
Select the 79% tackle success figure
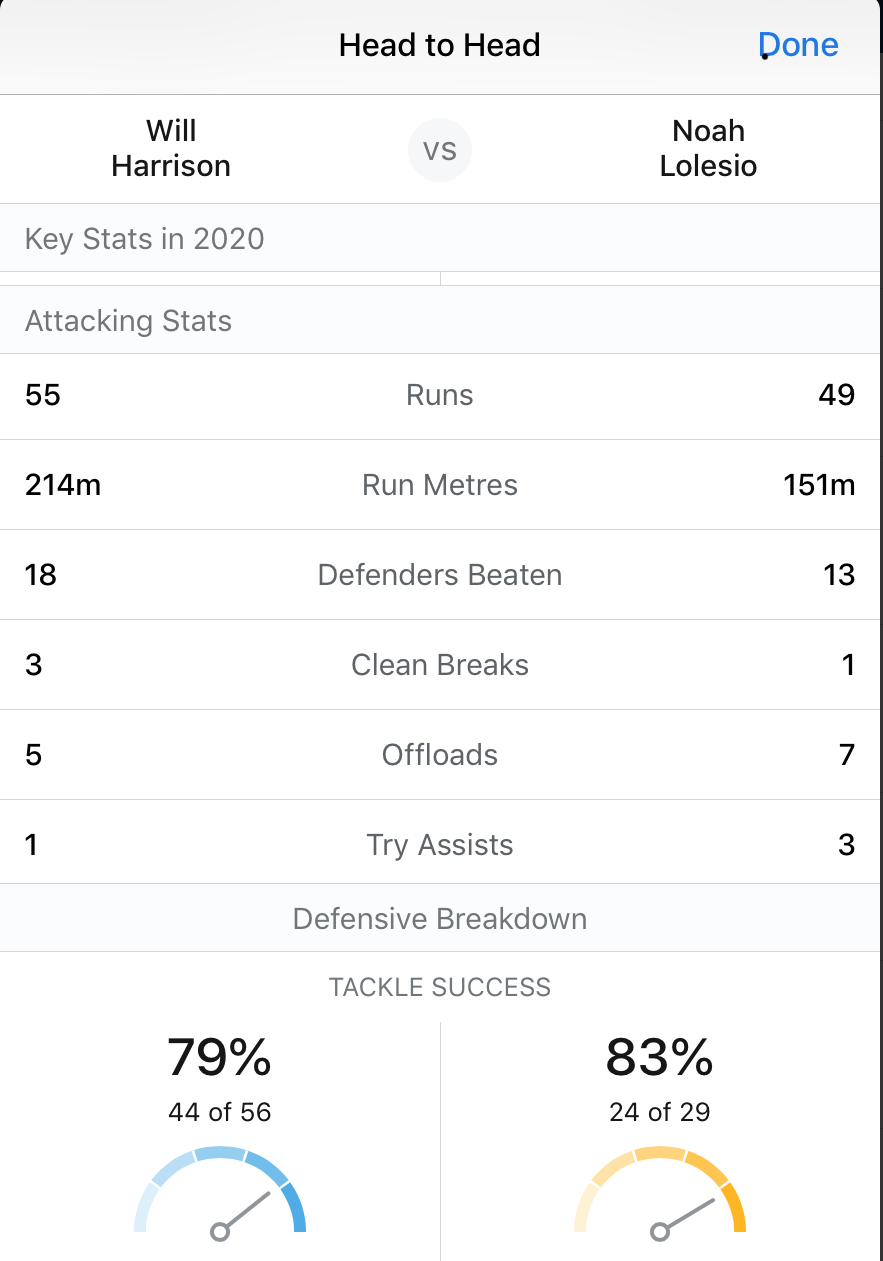coord(219,1057)
